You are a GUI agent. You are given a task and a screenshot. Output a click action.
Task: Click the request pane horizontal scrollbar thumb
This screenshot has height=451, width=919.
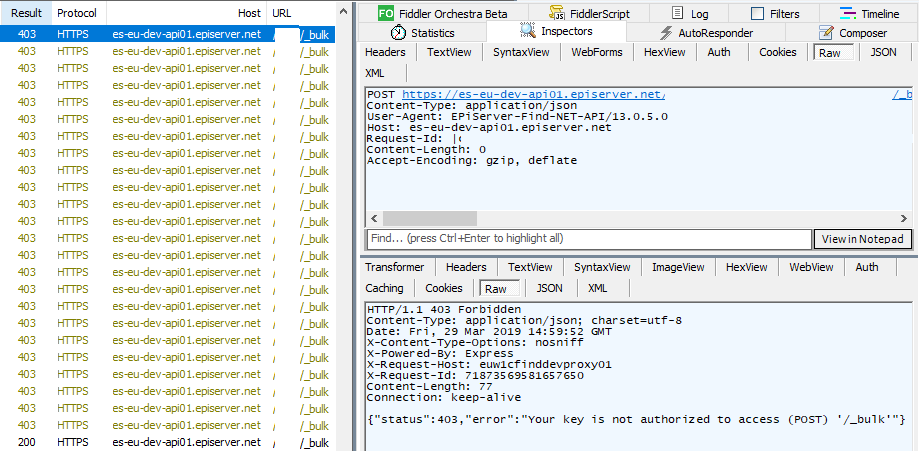[x=430, y=219]
